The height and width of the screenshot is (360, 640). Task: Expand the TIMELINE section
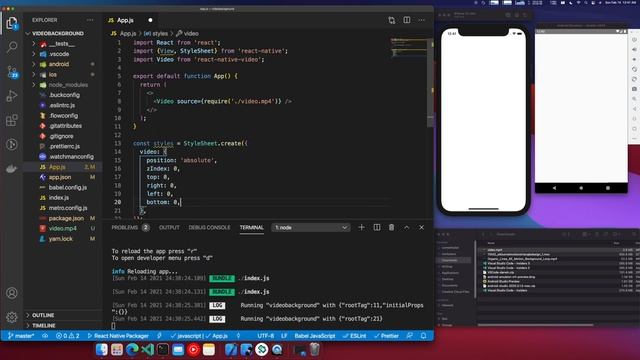(x=41, y=326)
